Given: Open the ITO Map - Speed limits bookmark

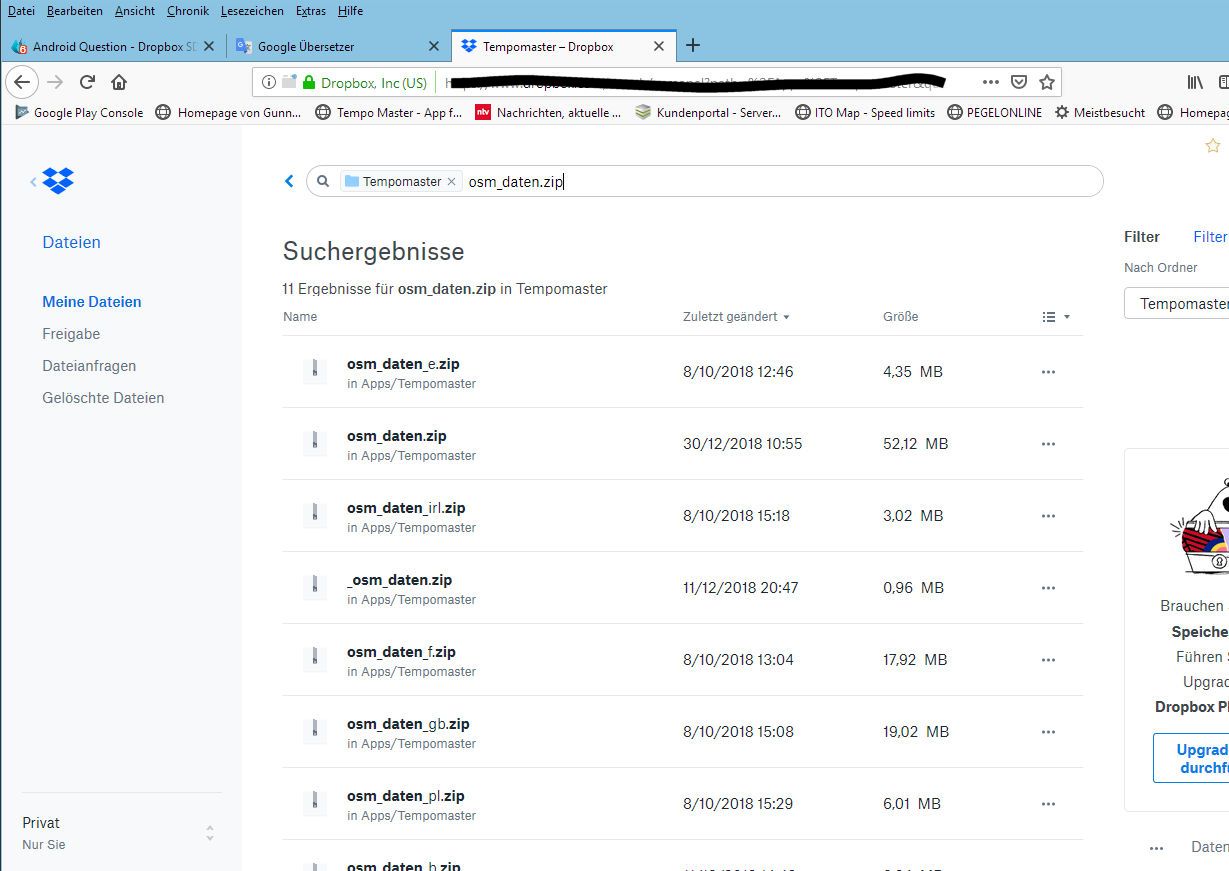Looking at the screenshot, I should 865,113.
